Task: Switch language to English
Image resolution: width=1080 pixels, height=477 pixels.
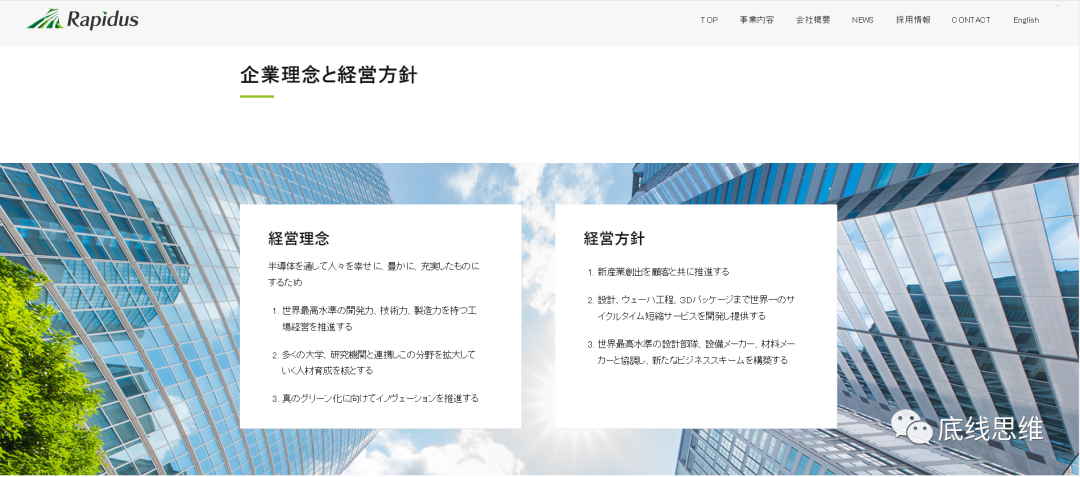Action: pyautogui.click(x=1026, y=20)
